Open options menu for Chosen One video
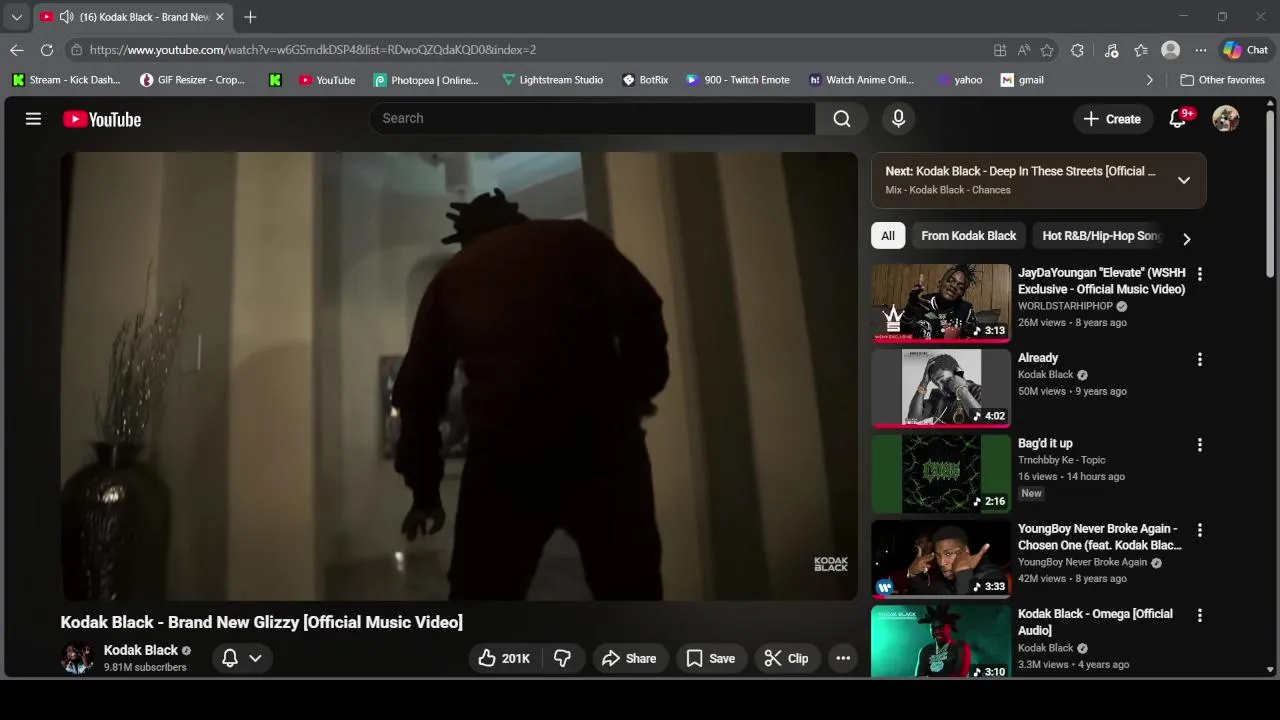 [1200, 530]
